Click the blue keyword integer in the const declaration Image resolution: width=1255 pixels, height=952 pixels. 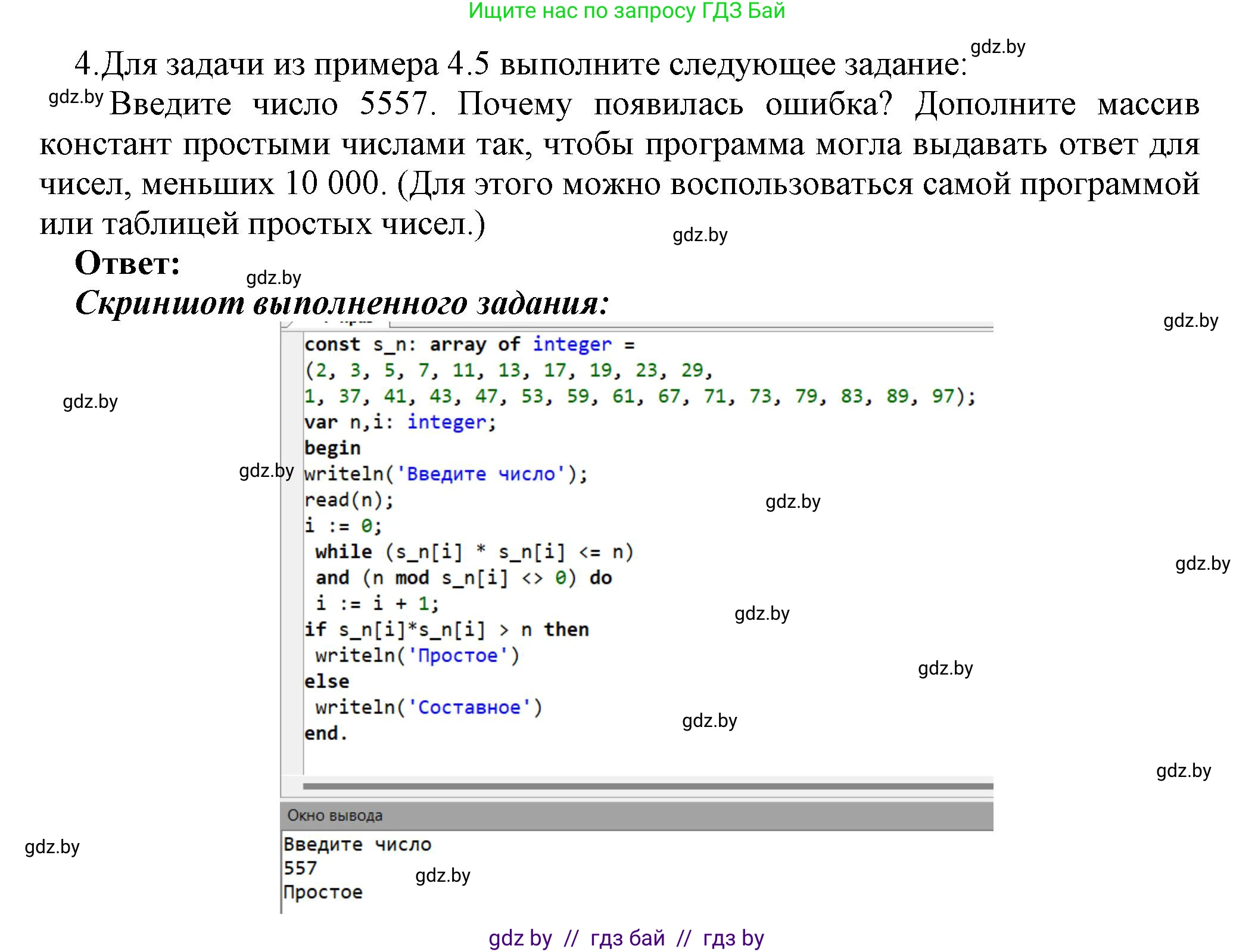(x=572, y=344)
